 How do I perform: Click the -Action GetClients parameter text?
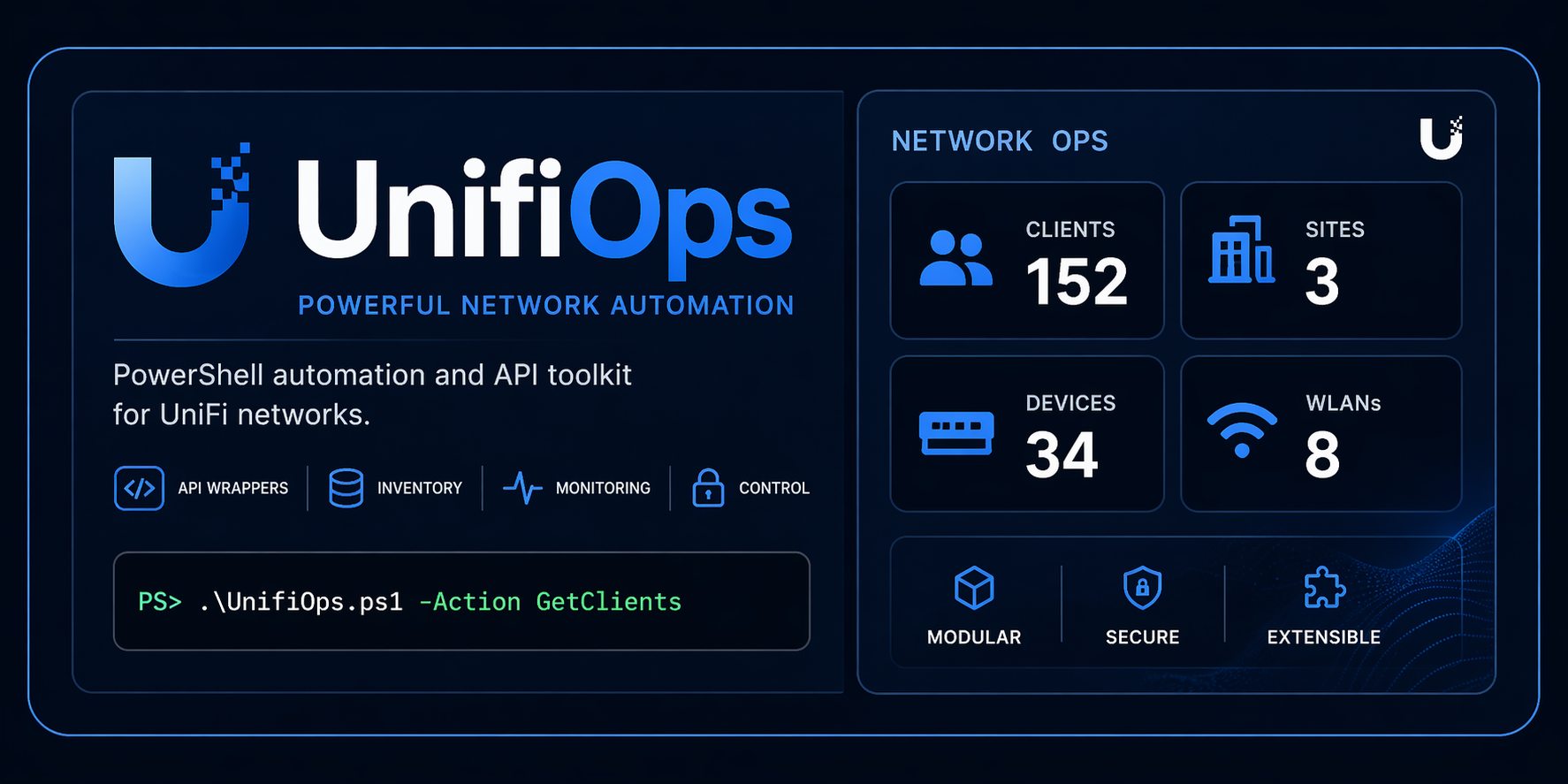[550, 602]
